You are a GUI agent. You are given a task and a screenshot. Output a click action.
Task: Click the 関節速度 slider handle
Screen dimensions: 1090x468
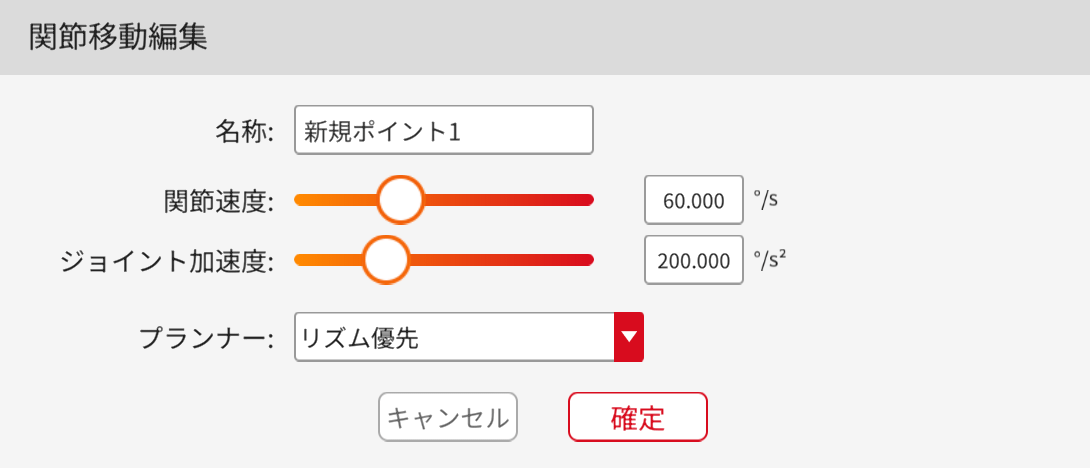click(401, 200)
